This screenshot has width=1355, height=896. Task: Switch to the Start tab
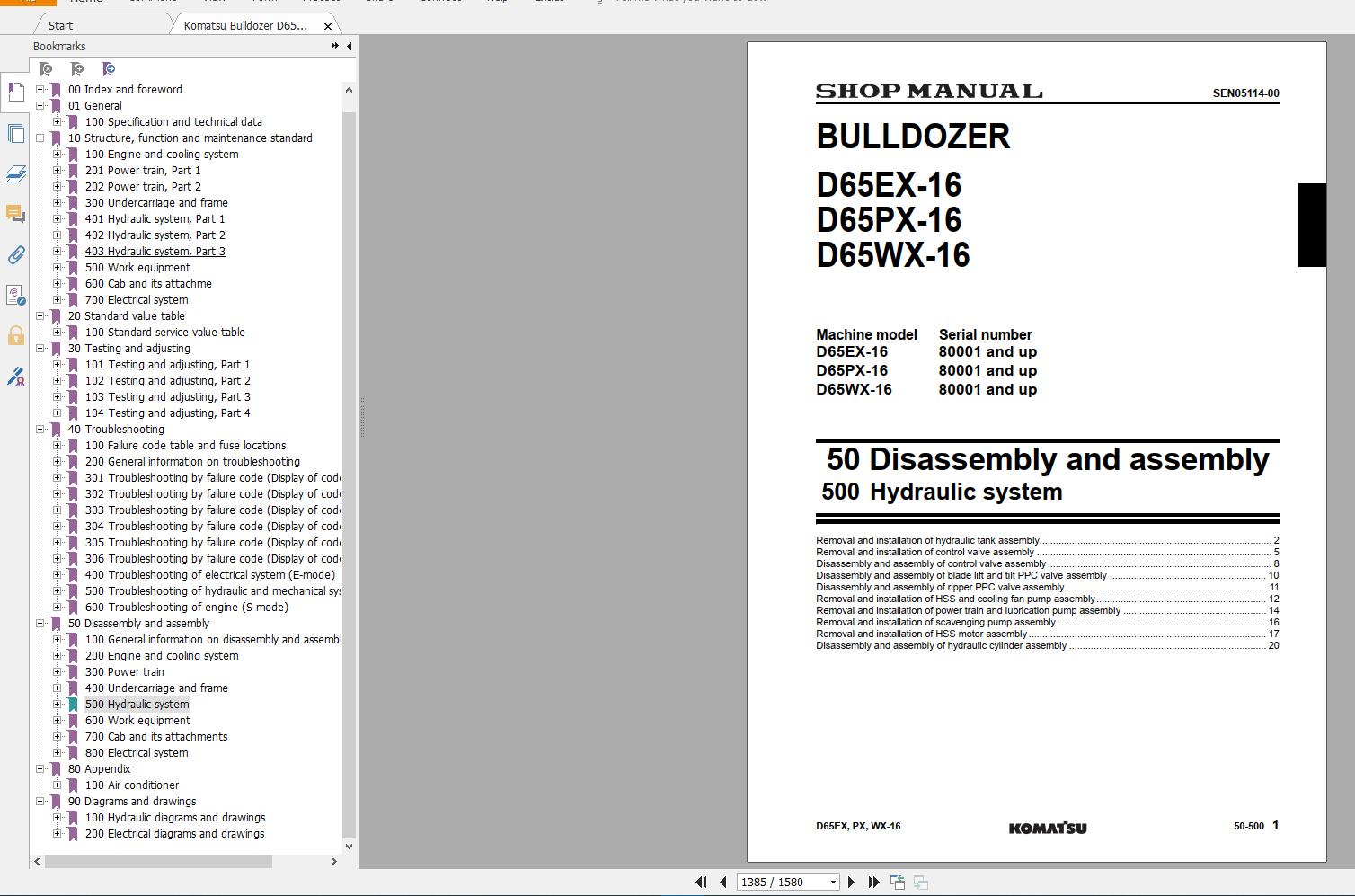(x=60, y=25)
